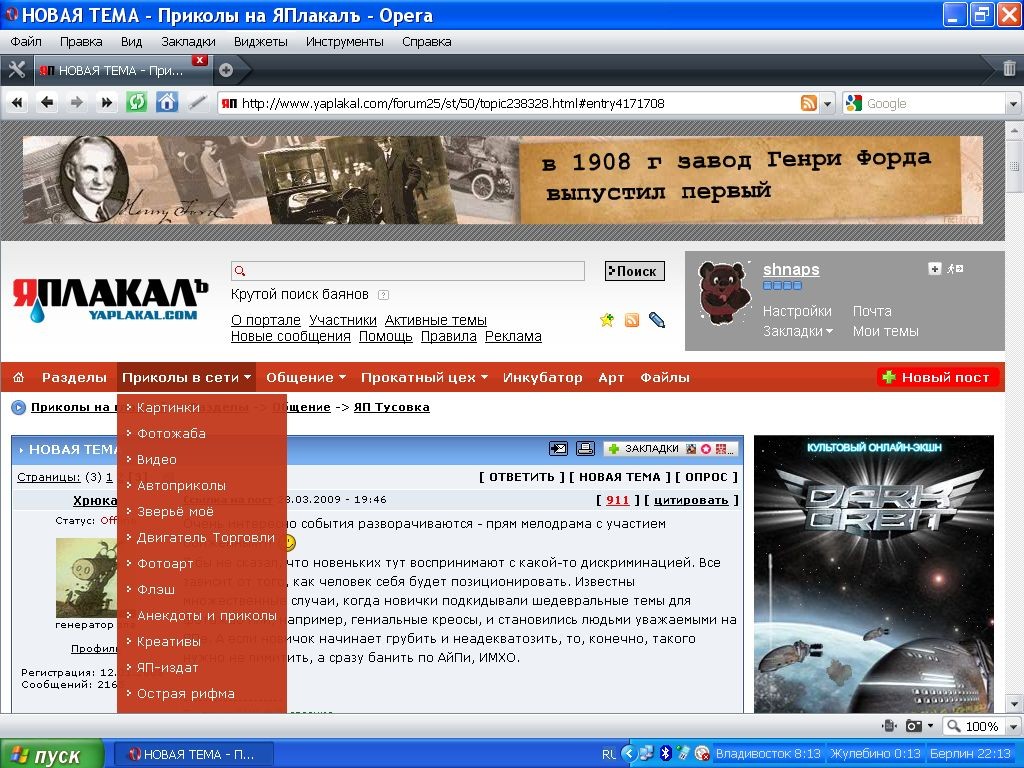
Task: Open the closed tabs trash bin
Action: [1009, 69]
